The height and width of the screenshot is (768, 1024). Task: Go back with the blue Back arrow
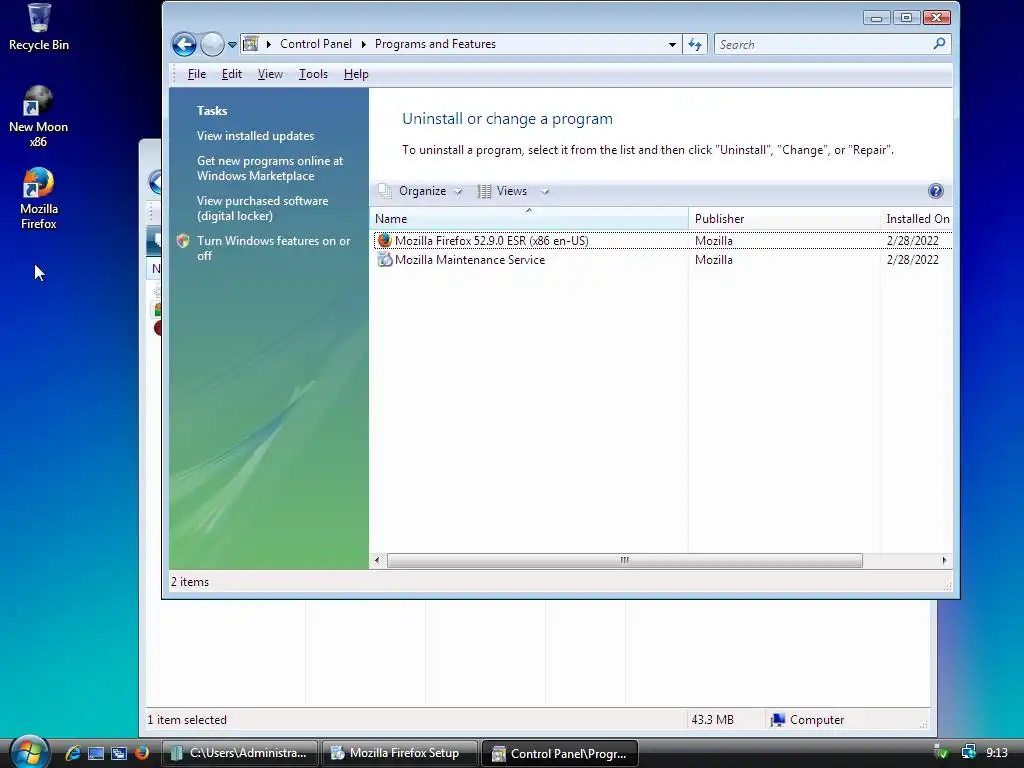(184, 44)
